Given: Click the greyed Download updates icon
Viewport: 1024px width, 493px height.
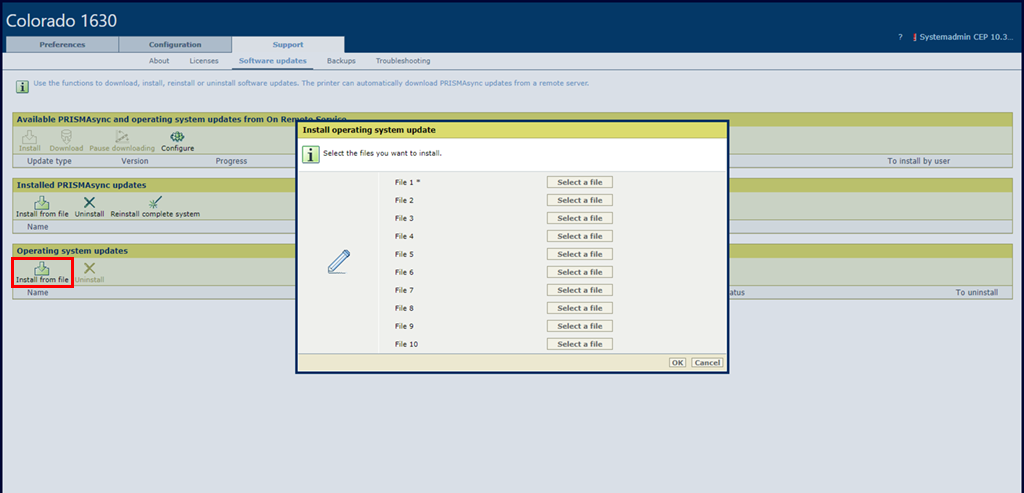Looking at the screenshot, I should tap(66, 136).
